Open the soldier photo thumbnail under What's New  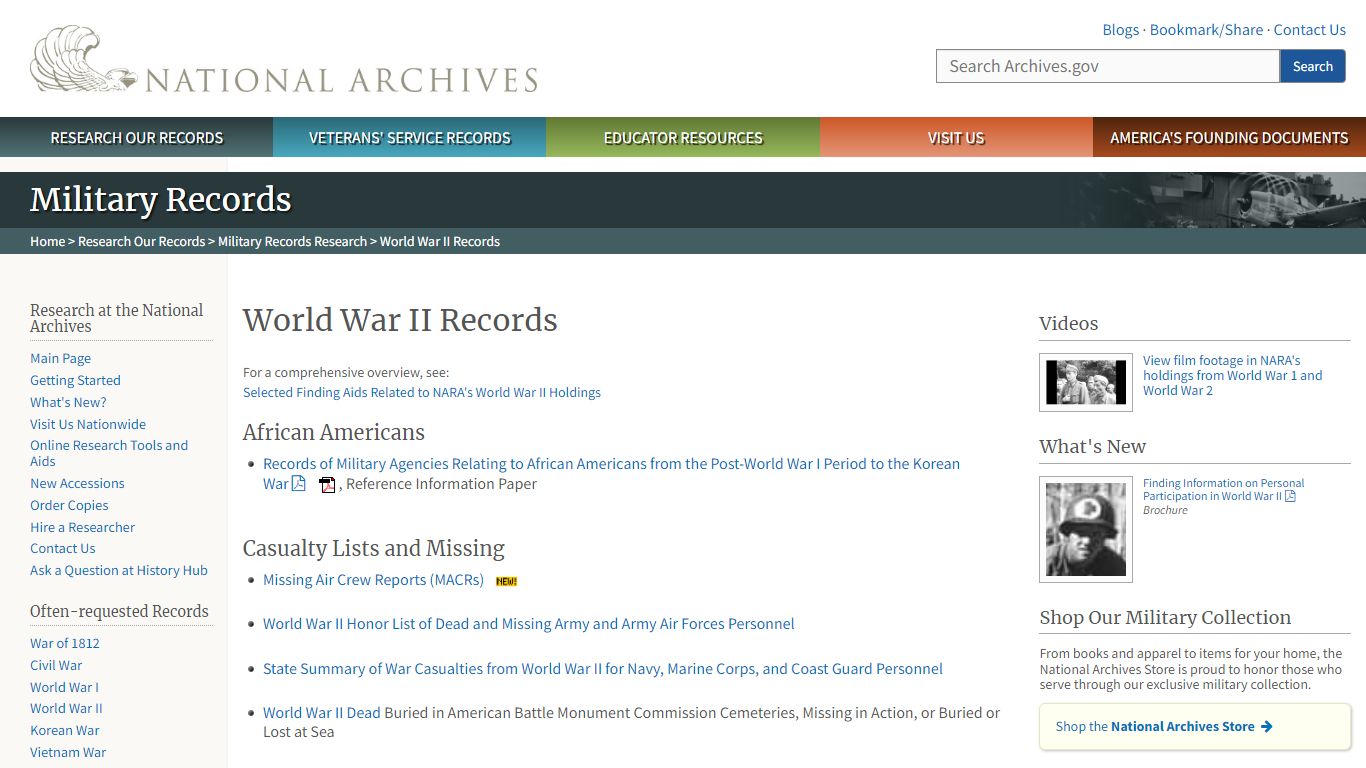coord(1085,529)
